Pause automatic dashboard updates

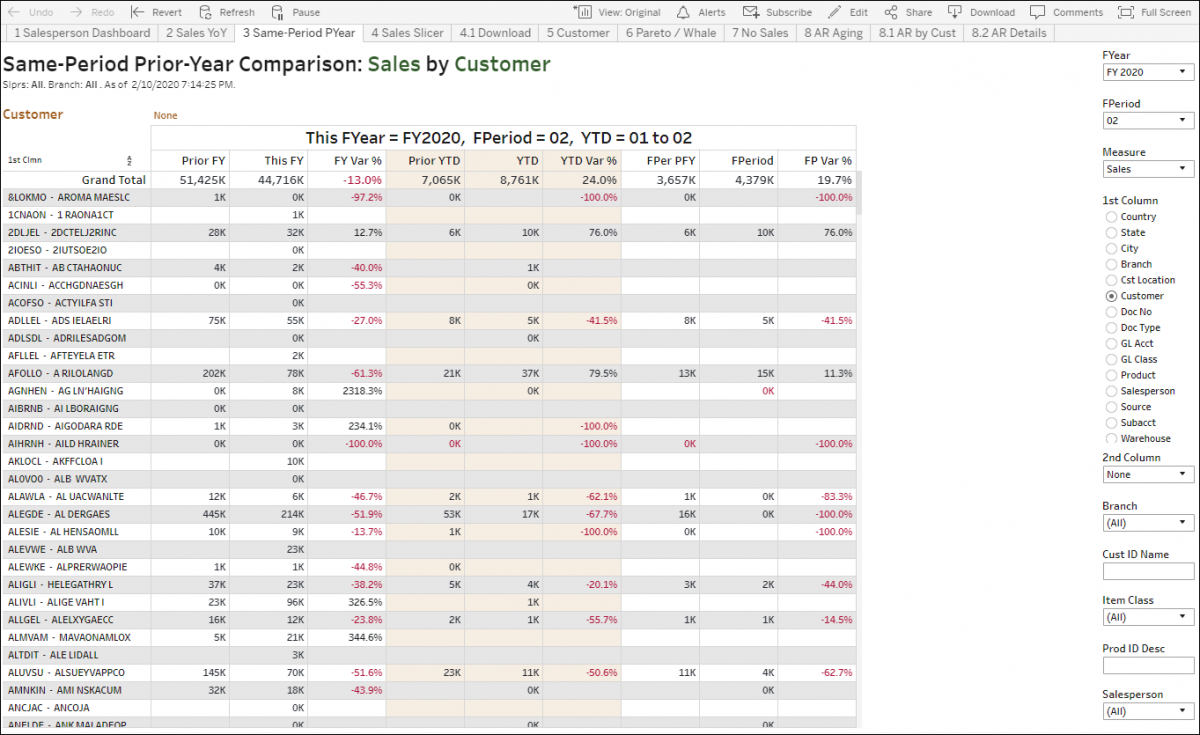288,12
